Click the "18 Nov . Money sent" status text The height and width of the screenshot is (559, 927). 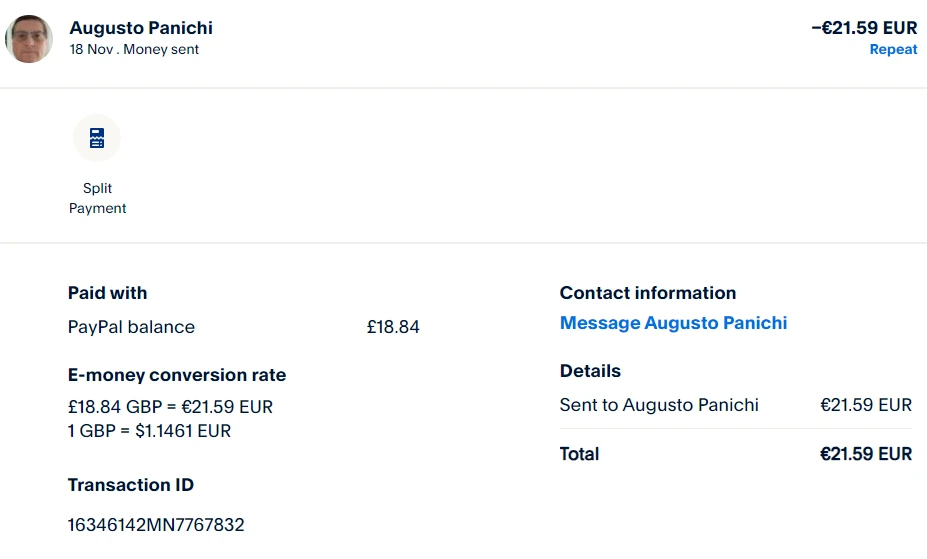pyautogui.click(x=134, y=50)
